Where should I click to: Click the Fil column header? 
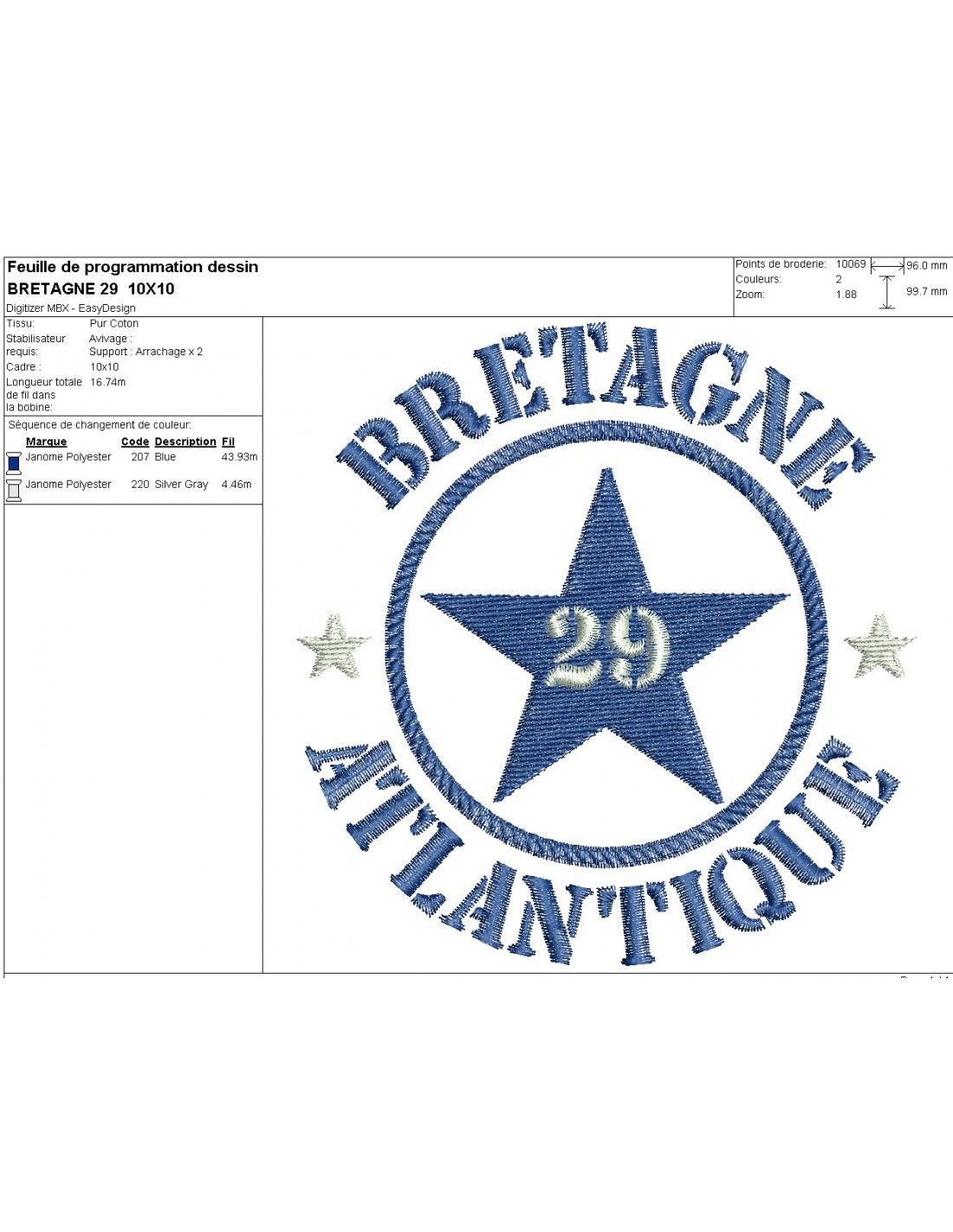click(x=228, y=442)
